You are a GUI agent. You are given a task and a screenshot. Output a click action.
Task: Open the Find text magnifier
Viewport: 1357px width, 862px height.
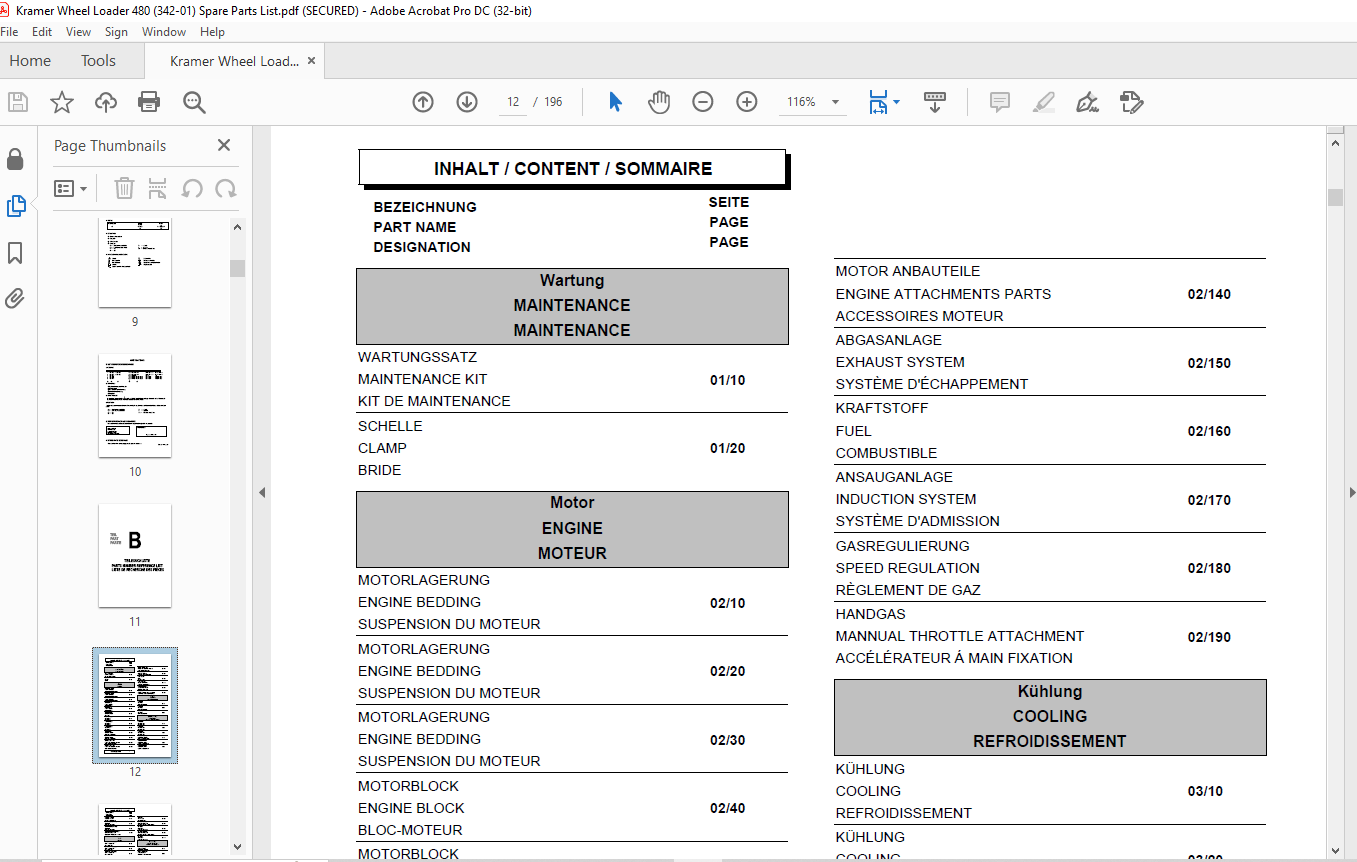pyautogui.click(x=194, y=102)
